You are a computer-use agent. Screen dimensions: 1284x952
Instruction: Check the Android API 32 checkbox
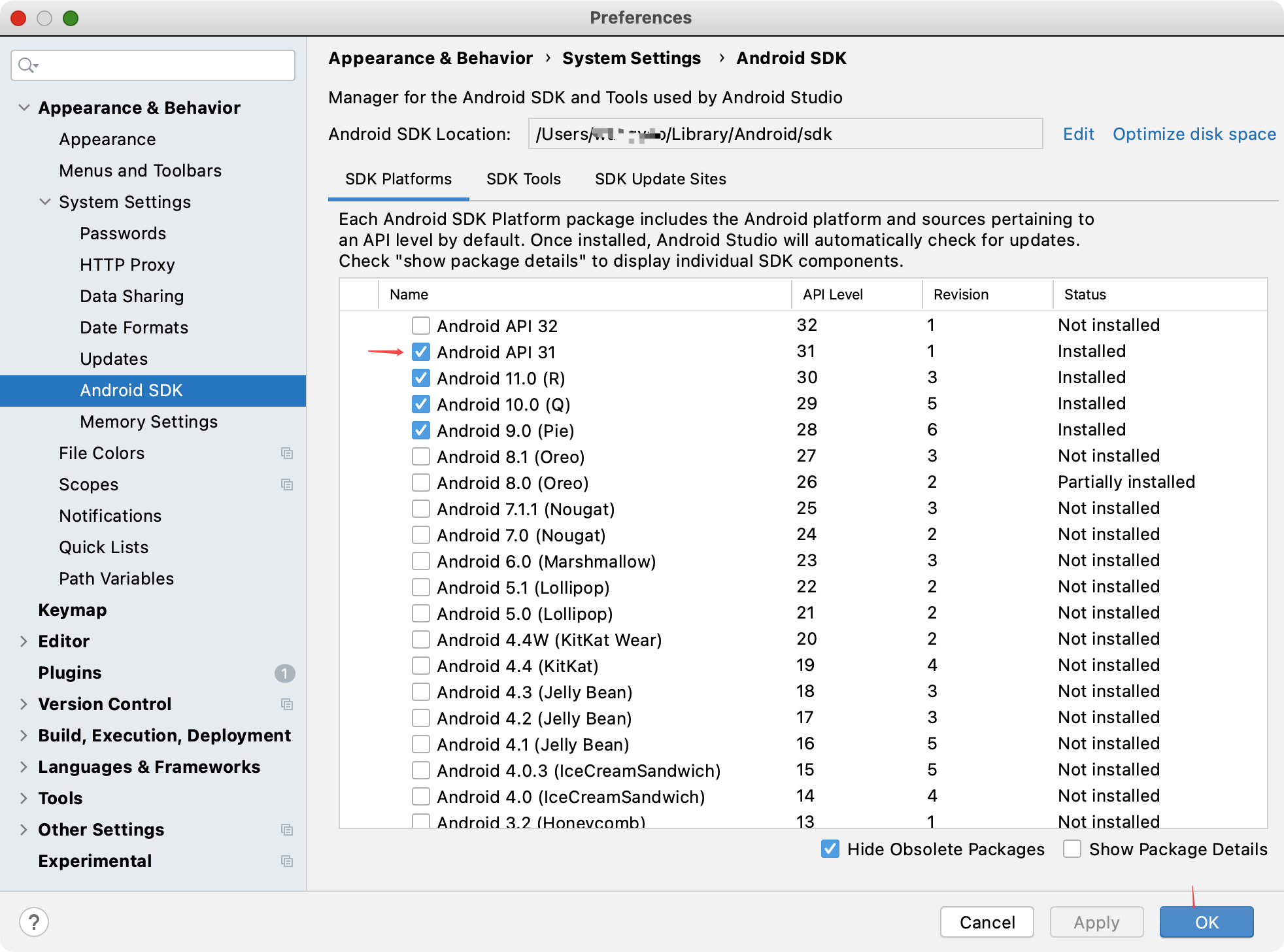pos(421,326)
